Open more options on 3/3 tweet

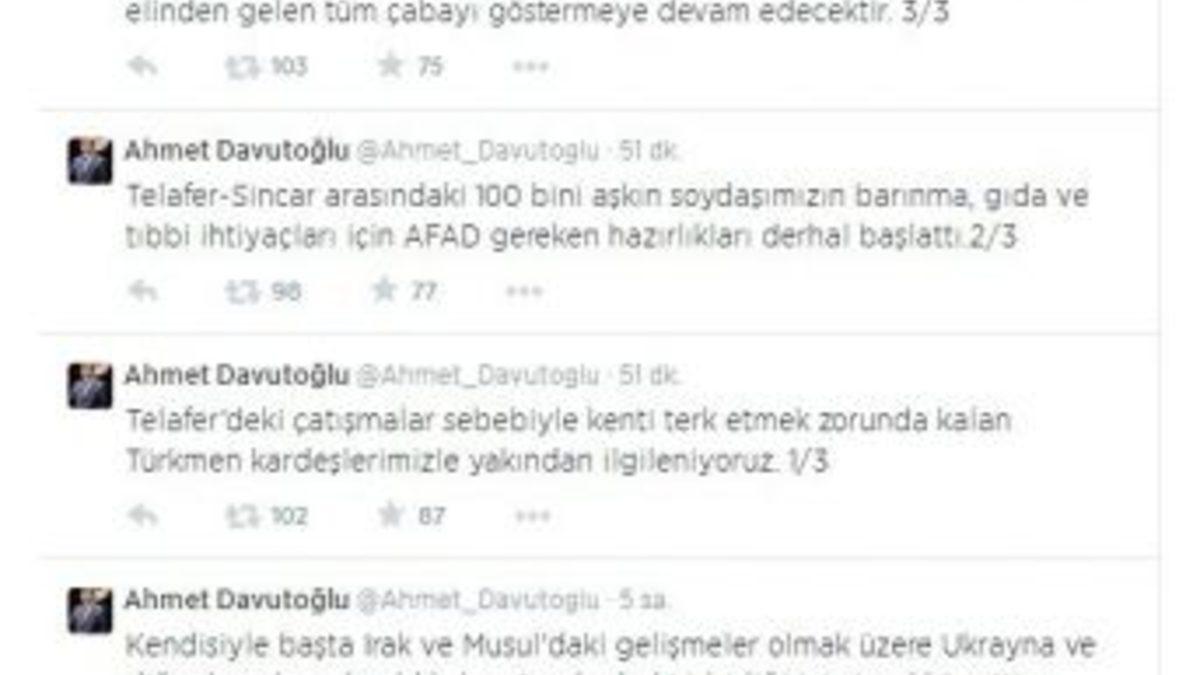point(530,66)
